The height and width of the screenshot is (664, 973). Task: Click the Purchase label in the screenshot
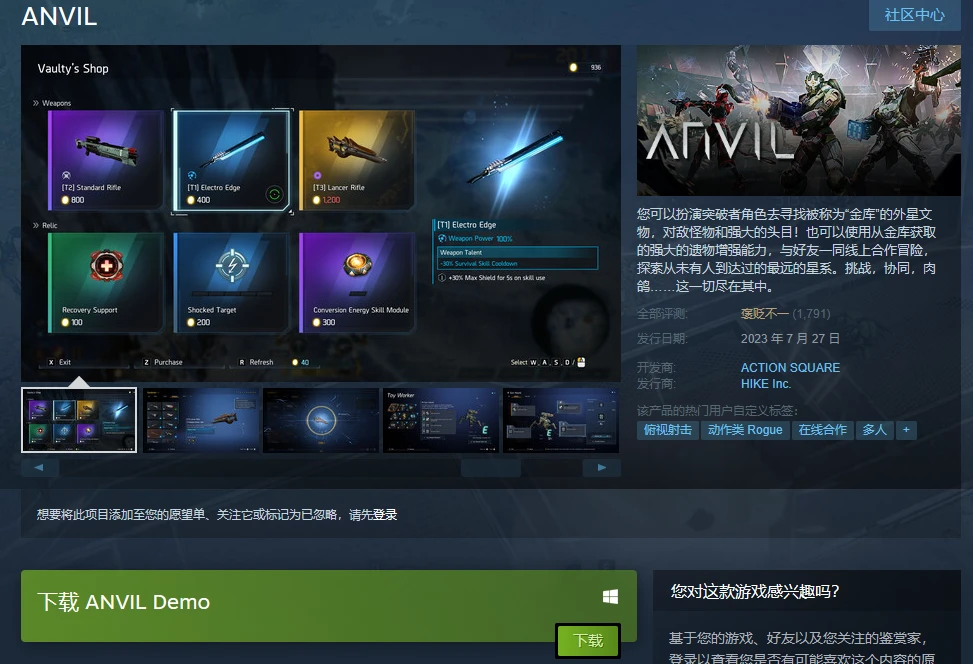tap(168, 362)
